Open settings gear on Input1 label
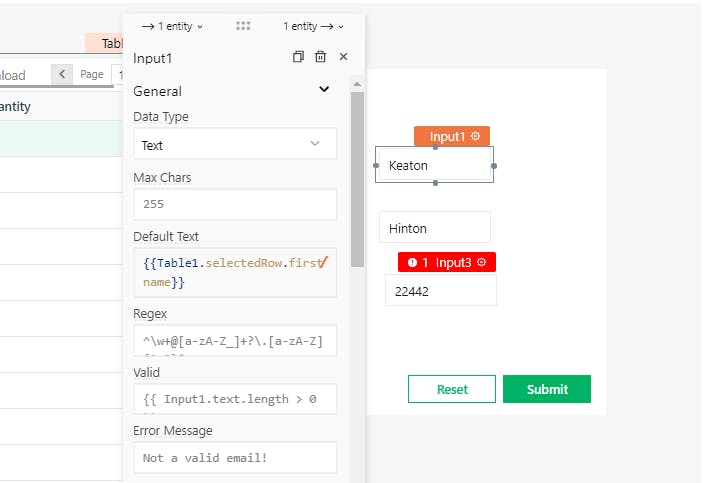715x483 pixels. [x=475, y=136]
